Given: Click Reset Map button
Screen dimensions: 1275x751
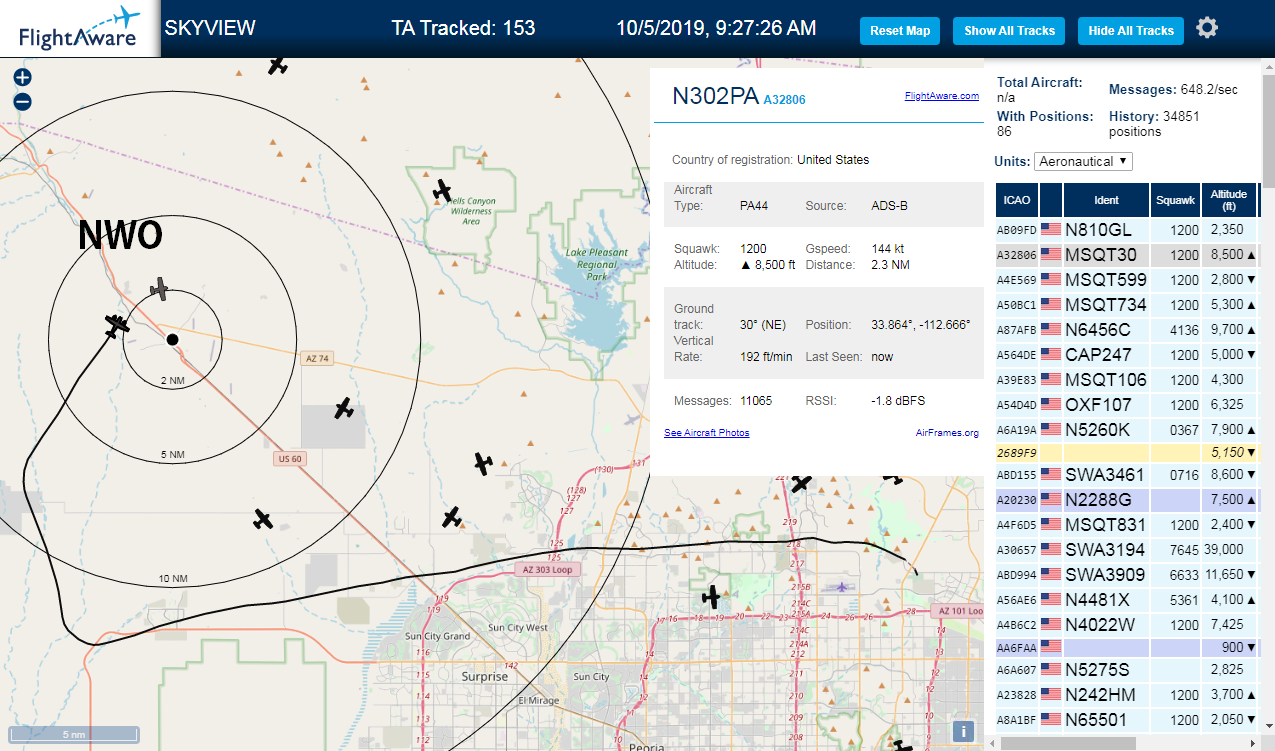Looking at the screenshot, I should tap(900, 31).
